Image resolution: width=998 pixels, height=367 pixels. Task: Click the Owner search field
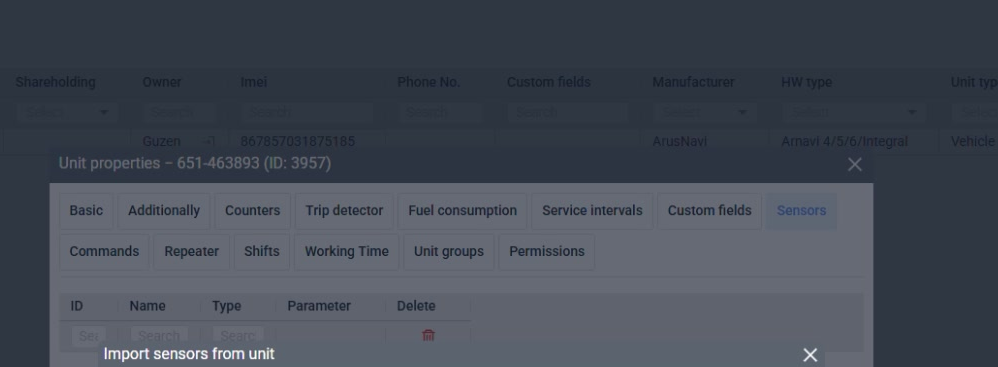click(x=180, y=113)
